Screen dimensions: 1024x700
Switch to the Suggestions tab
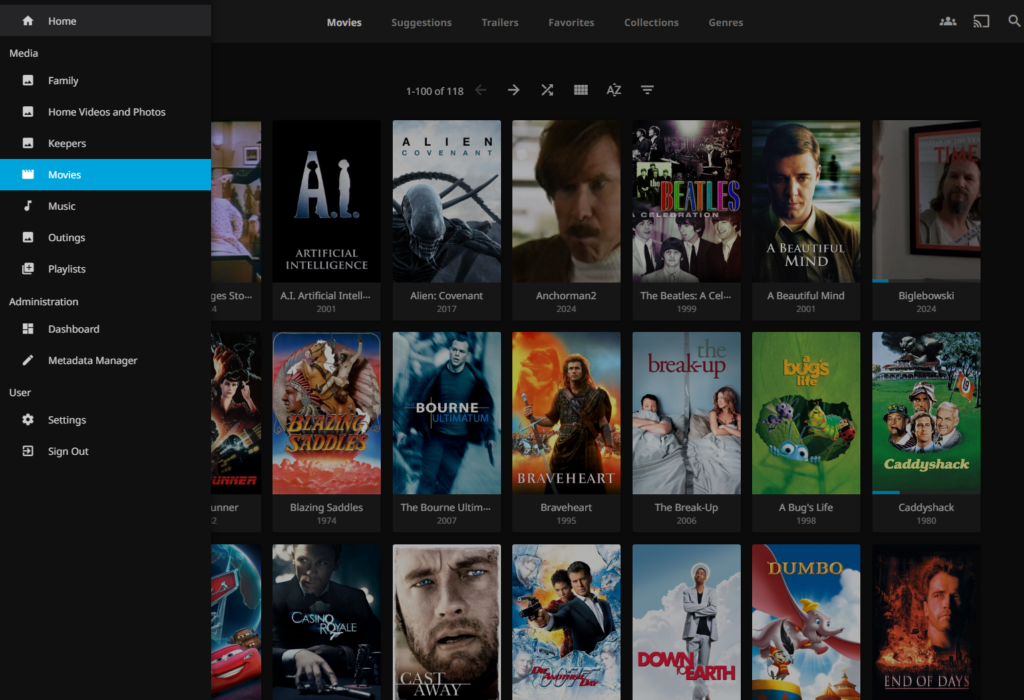421,22
